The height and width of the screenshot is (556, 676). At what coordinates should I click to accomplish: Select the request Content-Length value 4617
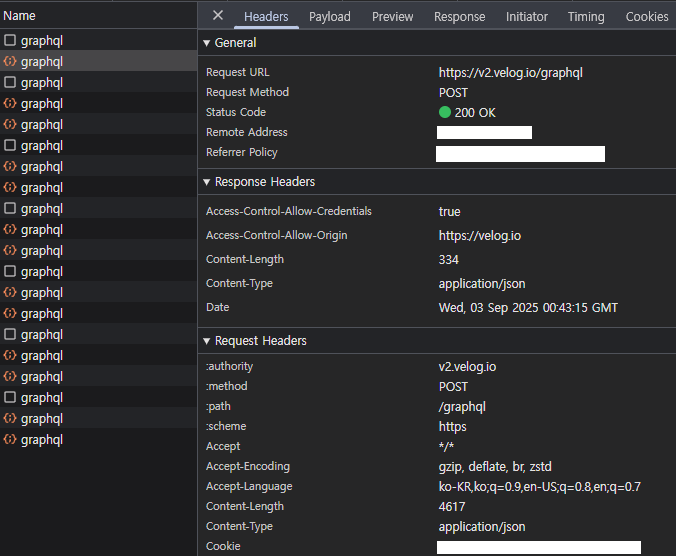[x=452, y=506]
